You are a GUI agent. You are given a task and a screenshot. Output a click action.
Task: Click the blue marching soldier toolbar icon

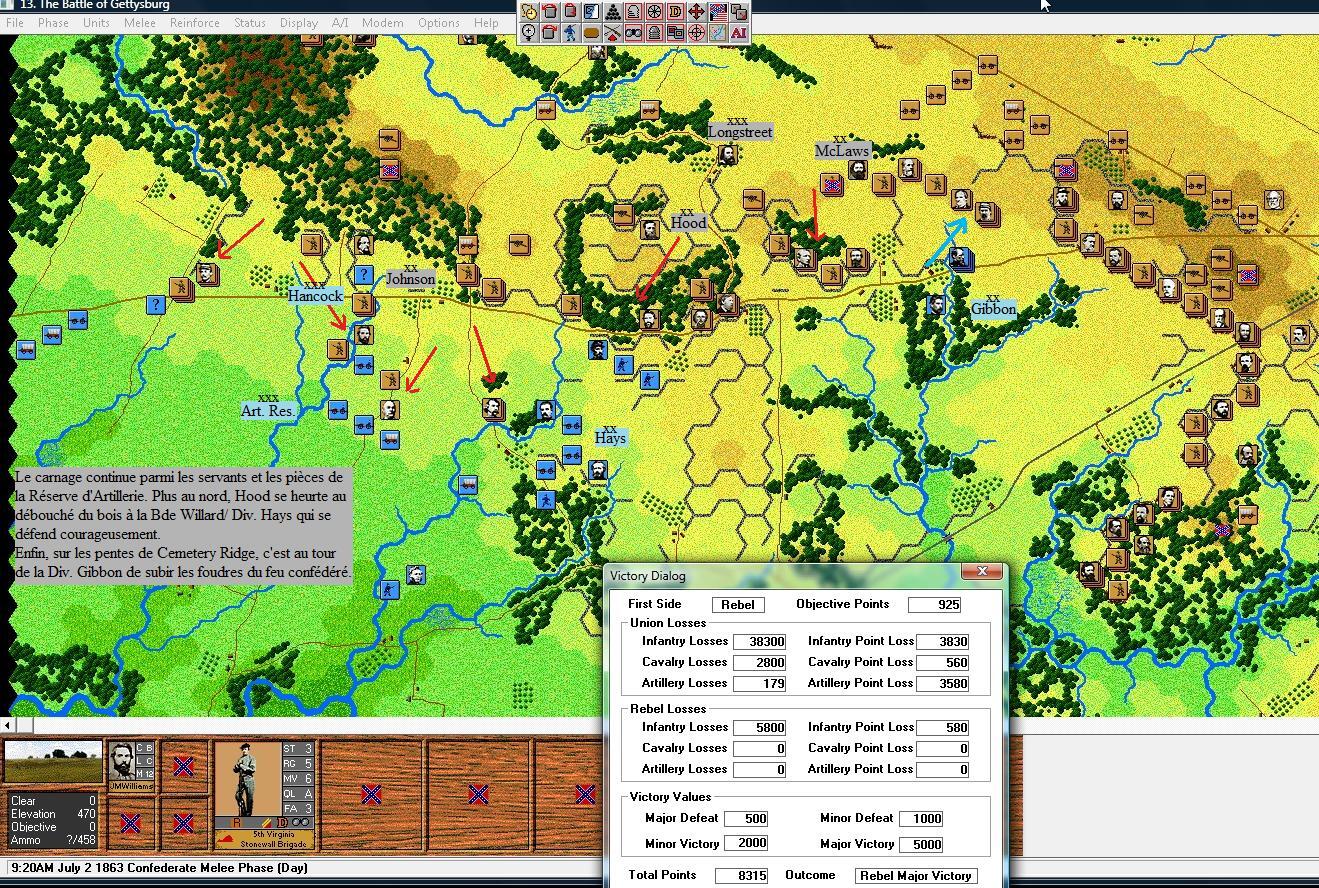pyautogui.click(x=570, y=33)
